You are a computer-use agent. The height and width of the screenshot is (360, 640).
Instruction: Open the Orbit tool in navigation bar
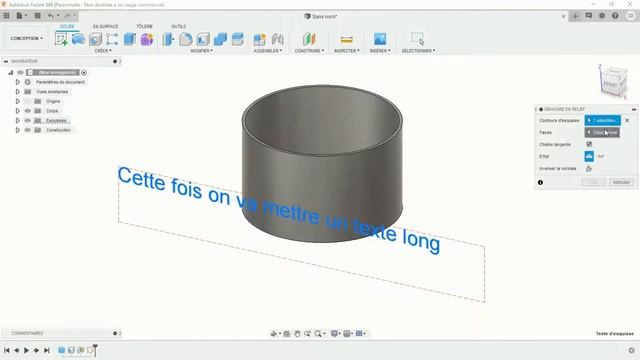tap(274, 333)
